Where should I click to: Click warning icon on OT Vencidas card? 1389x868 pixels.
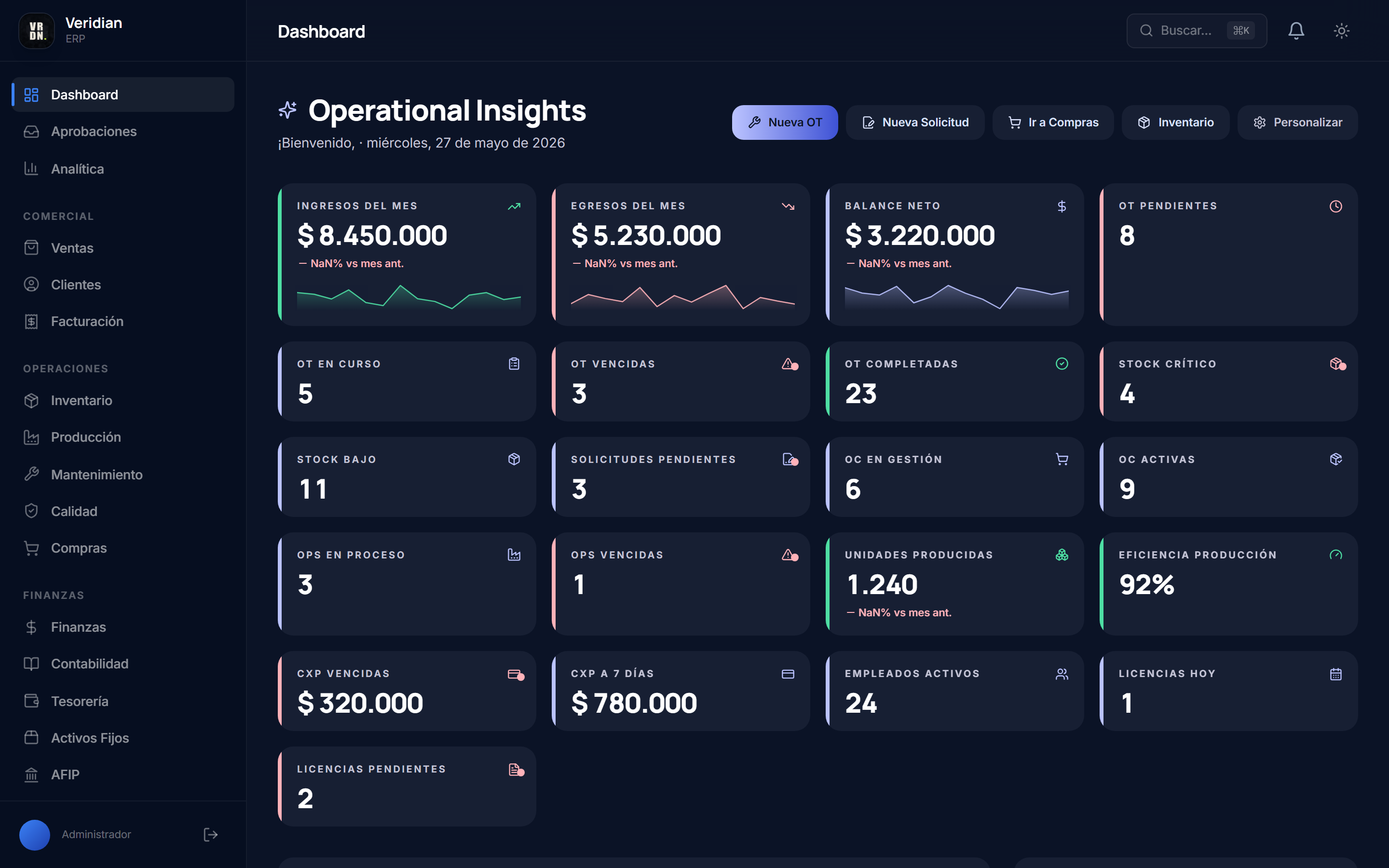coord(789,364)
